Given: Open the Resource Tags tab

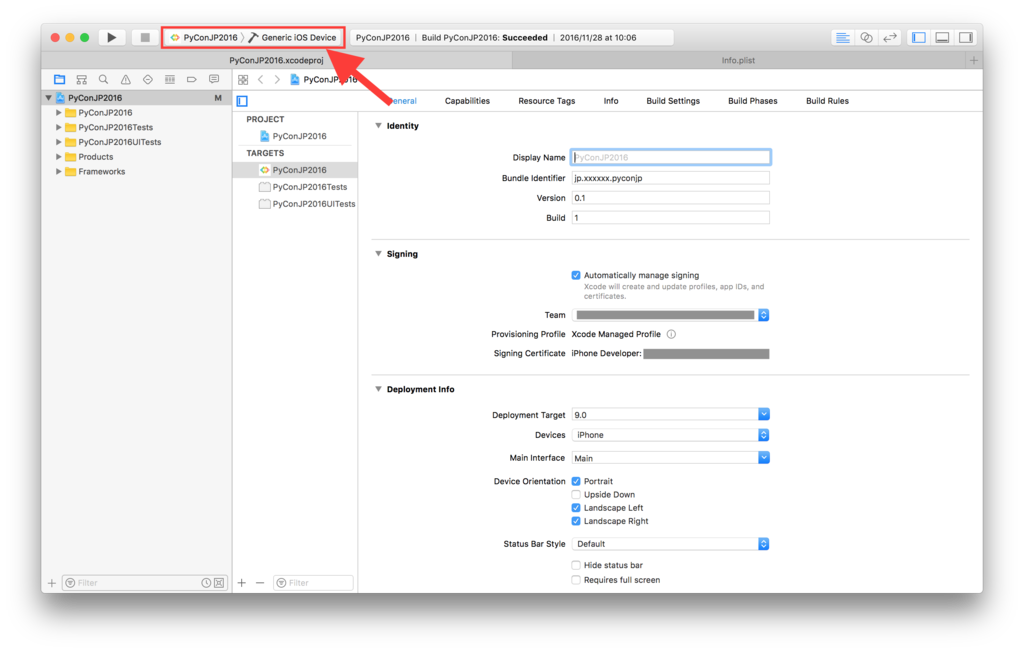Looking at the screenshot, I should [547, 101].
